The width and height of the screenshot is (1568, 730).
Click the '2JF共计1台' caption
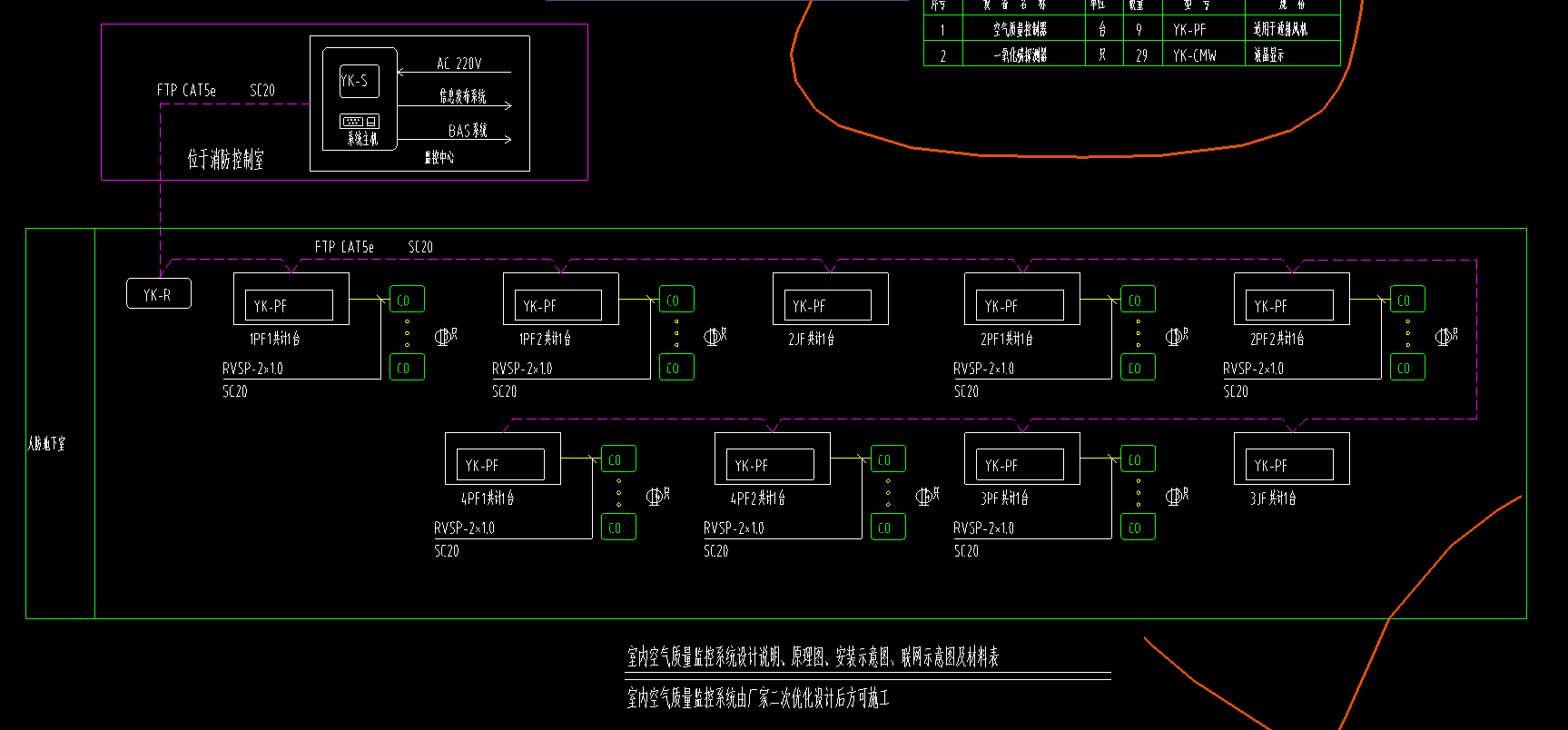[811, 339]
